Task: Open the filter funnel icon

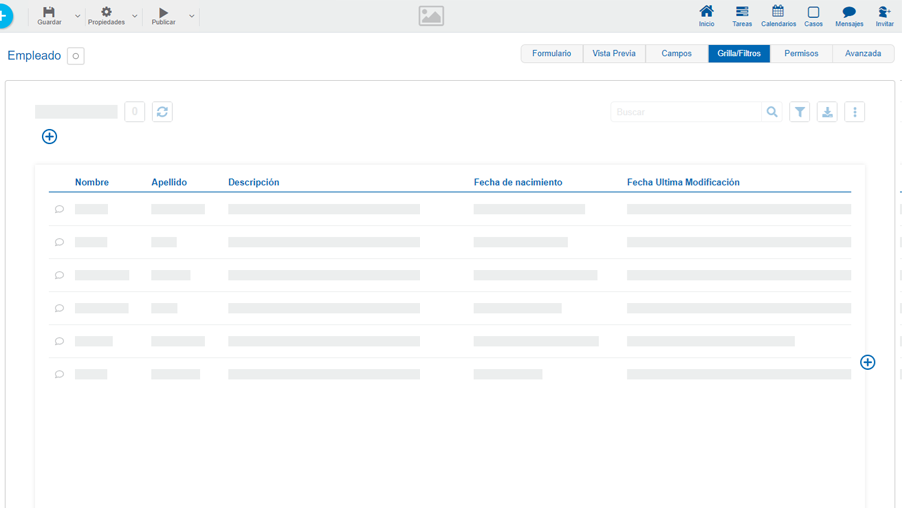Action: [x=800, y=112]
